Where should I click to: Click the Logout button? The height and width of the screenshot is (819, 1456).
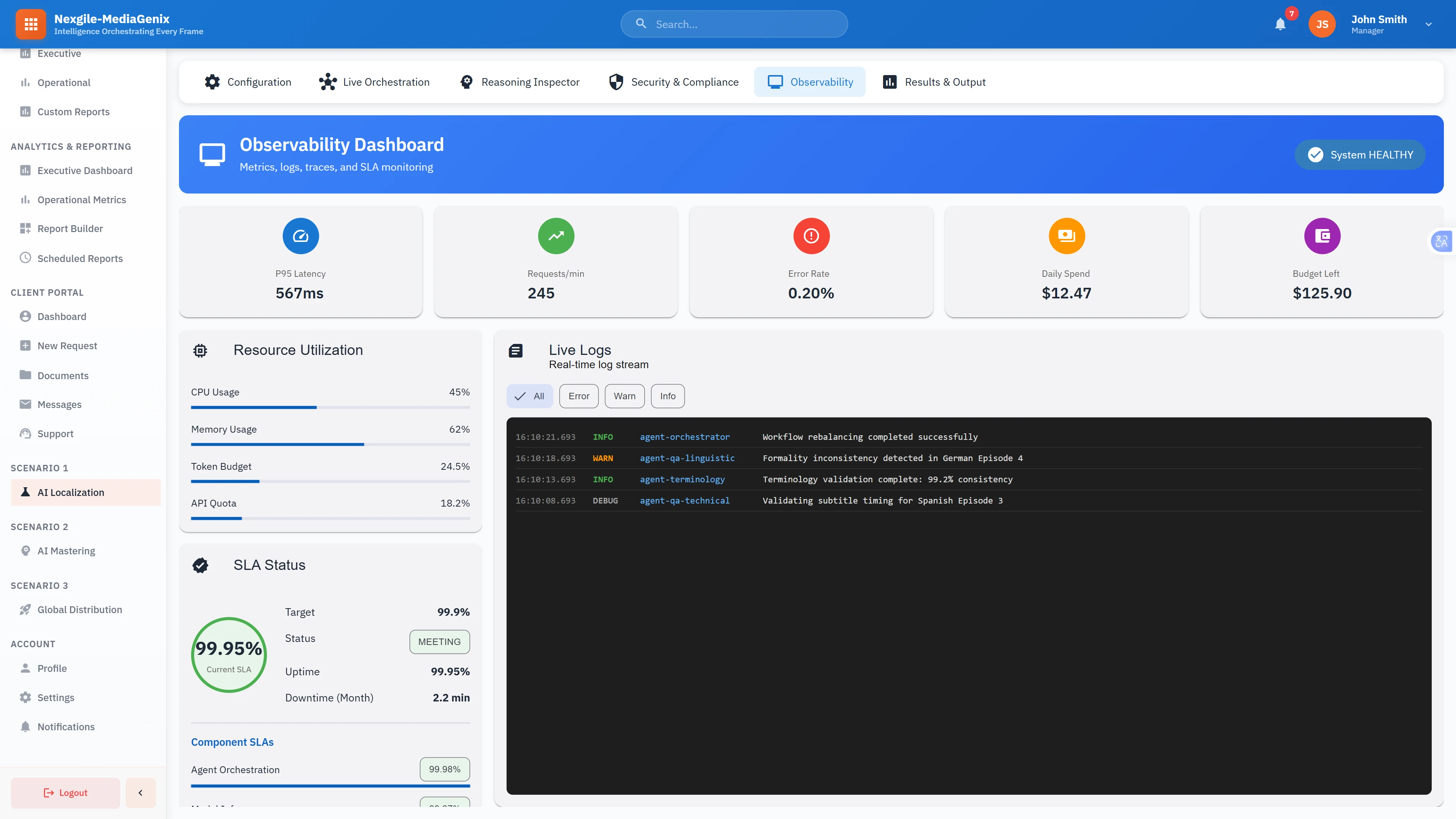point(64,792)
